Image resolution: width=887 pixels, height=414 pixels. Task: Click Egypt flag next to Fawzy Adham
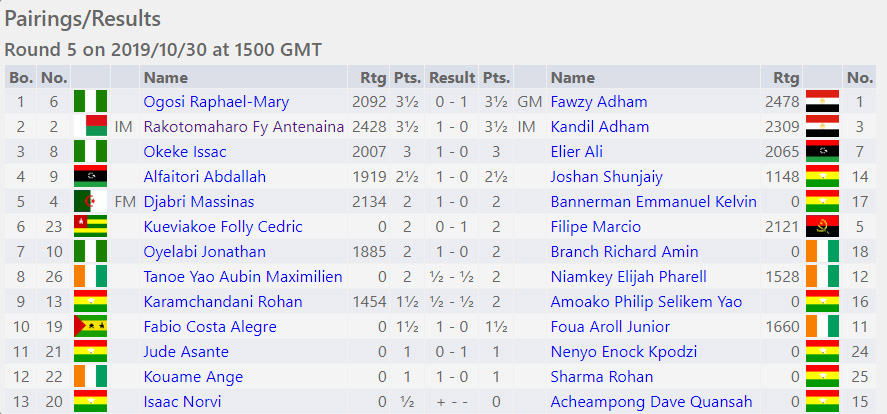pyautogui.click(x=823, y=102)
